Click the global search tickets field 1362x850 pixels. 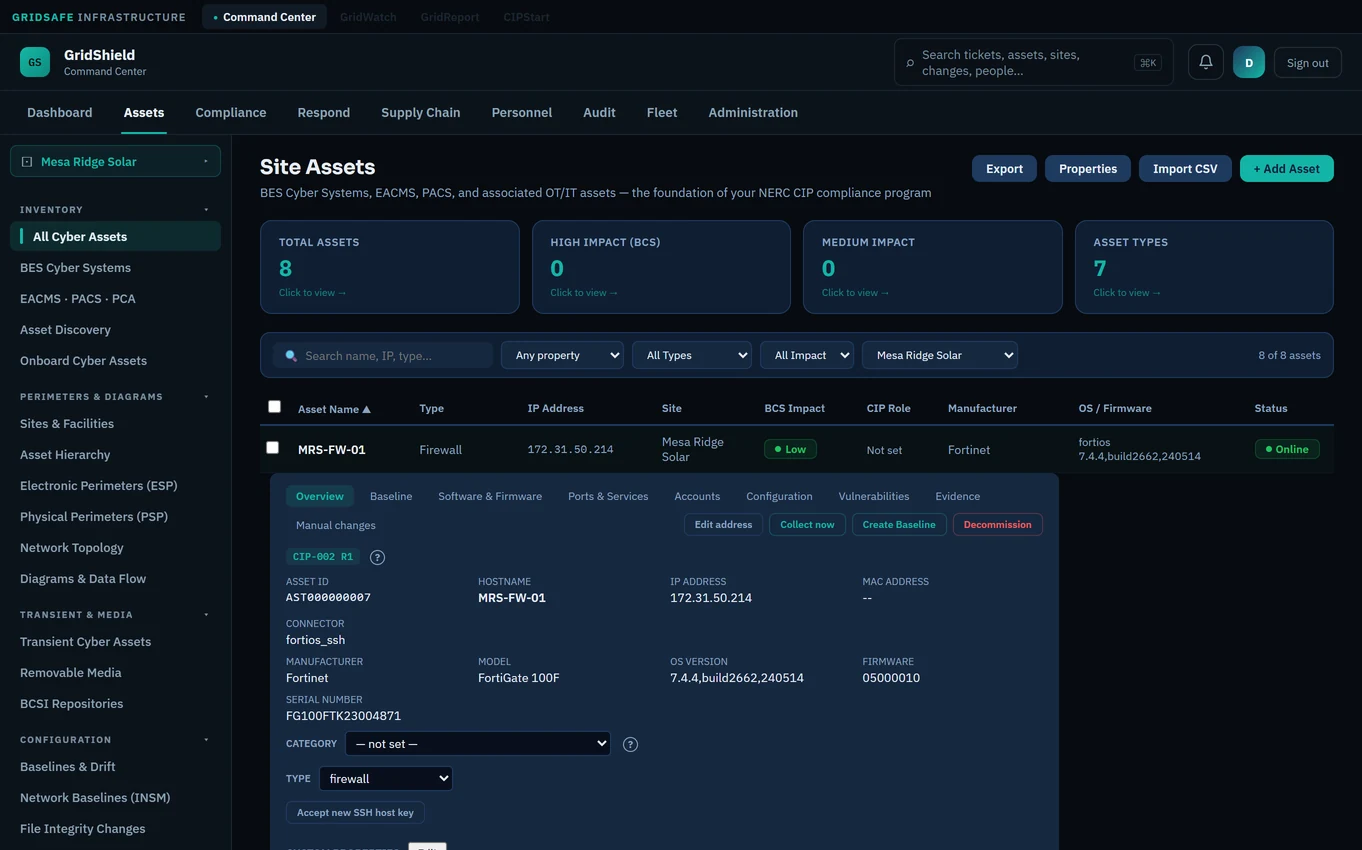pos(1034,63)
